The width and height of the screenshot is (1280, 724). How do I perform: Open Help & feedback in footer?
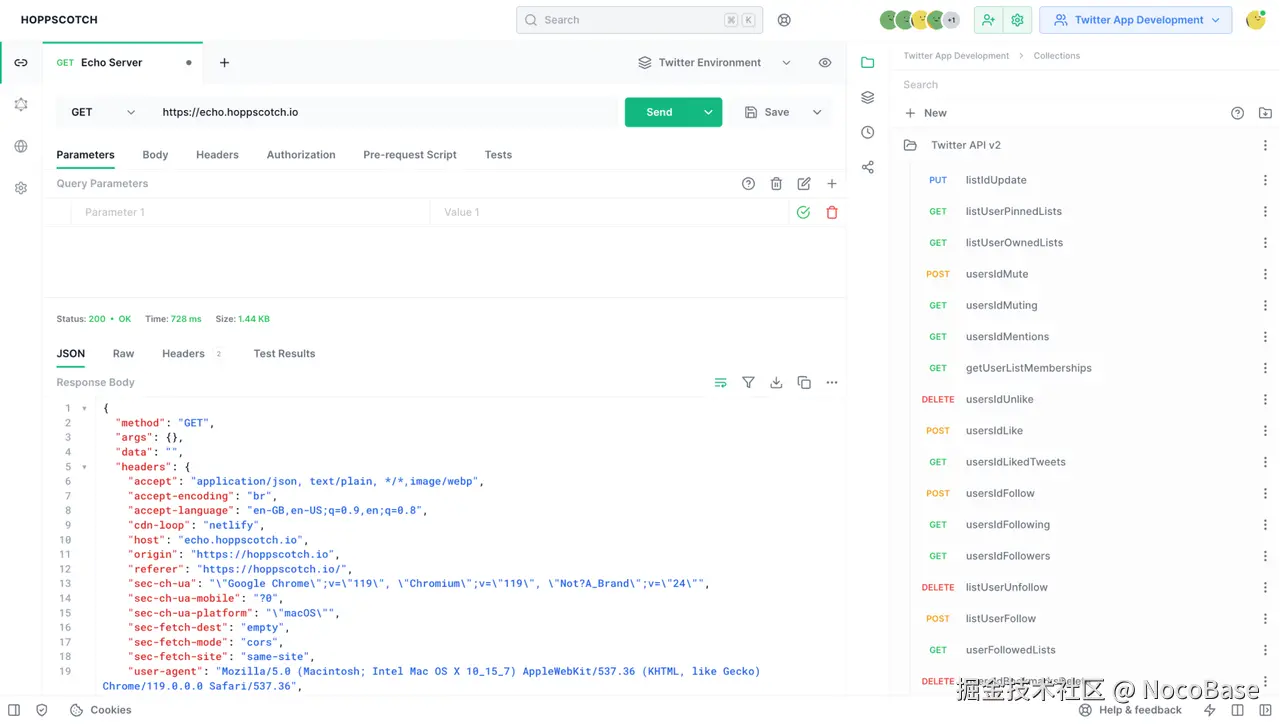[1130, 710]
